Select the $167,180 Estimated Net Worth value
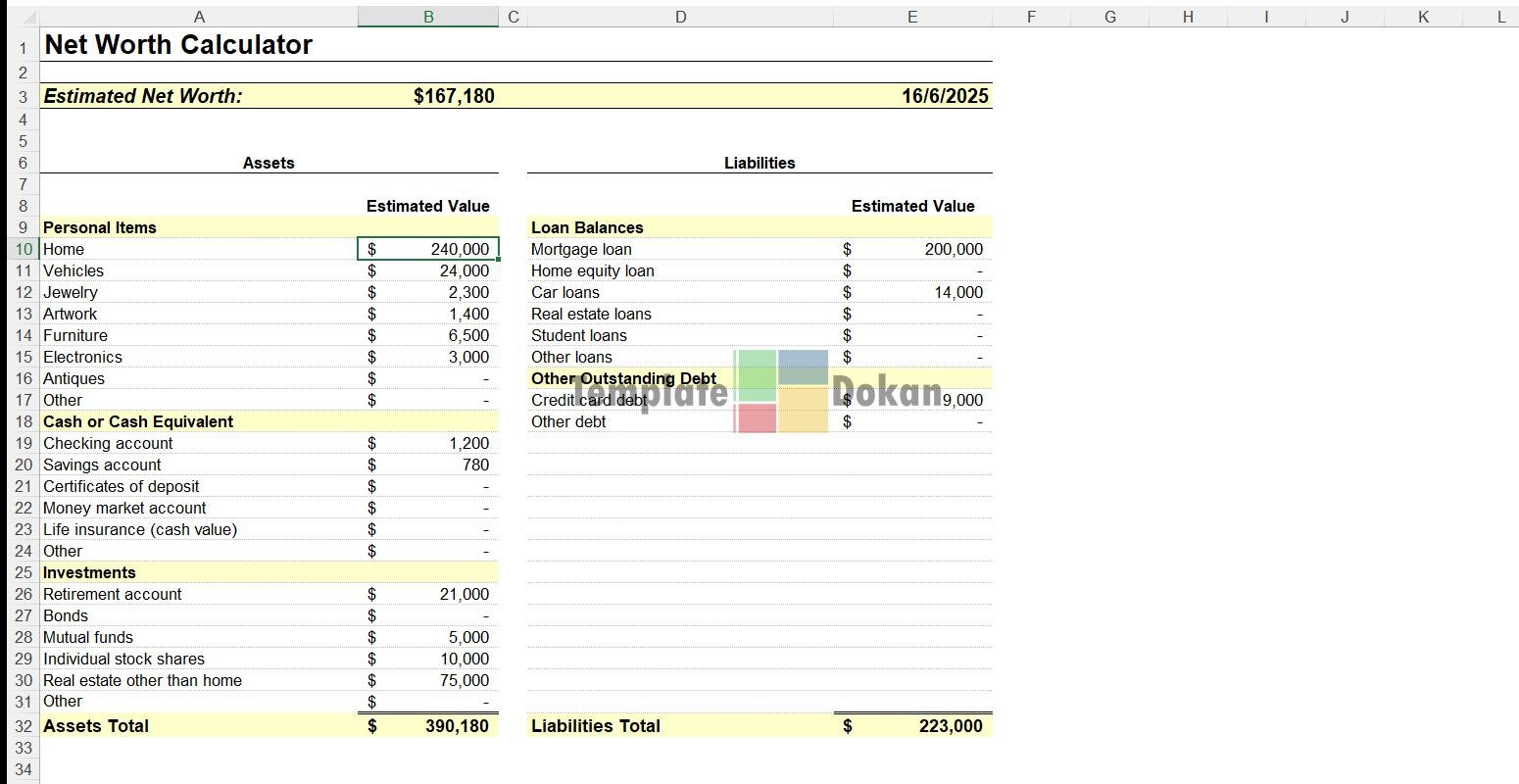 coord(454,96)
